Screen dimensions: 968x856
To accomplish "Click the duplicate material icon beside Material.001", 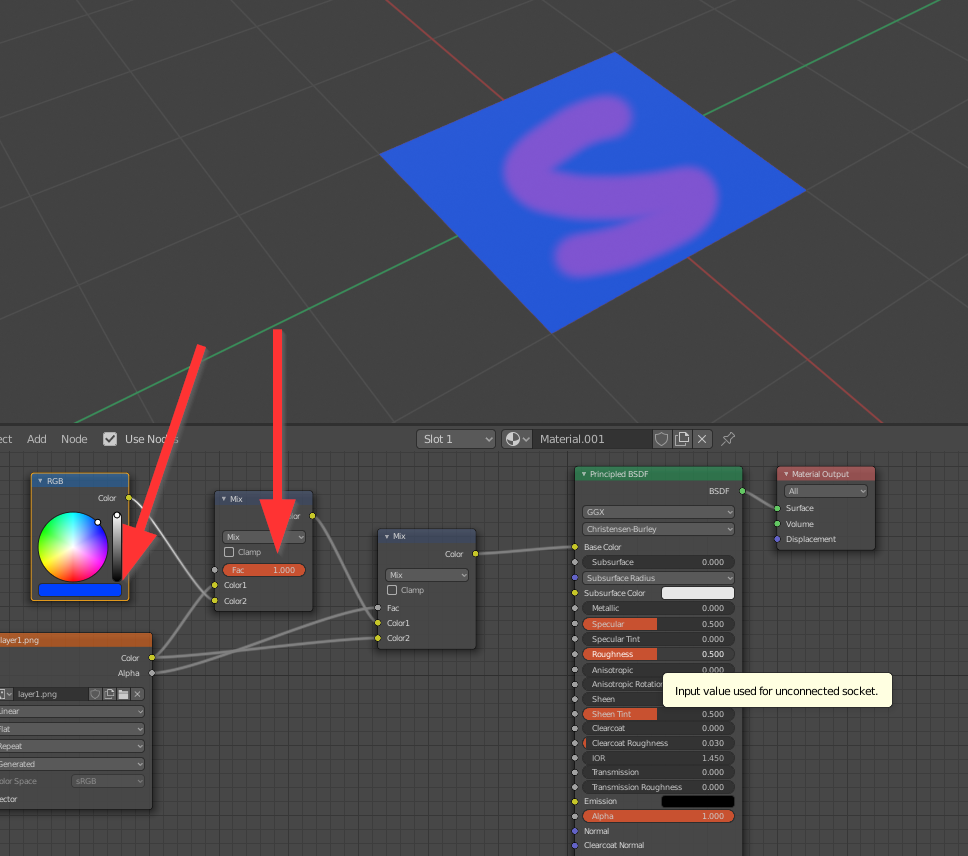I will tap(681, 438).
